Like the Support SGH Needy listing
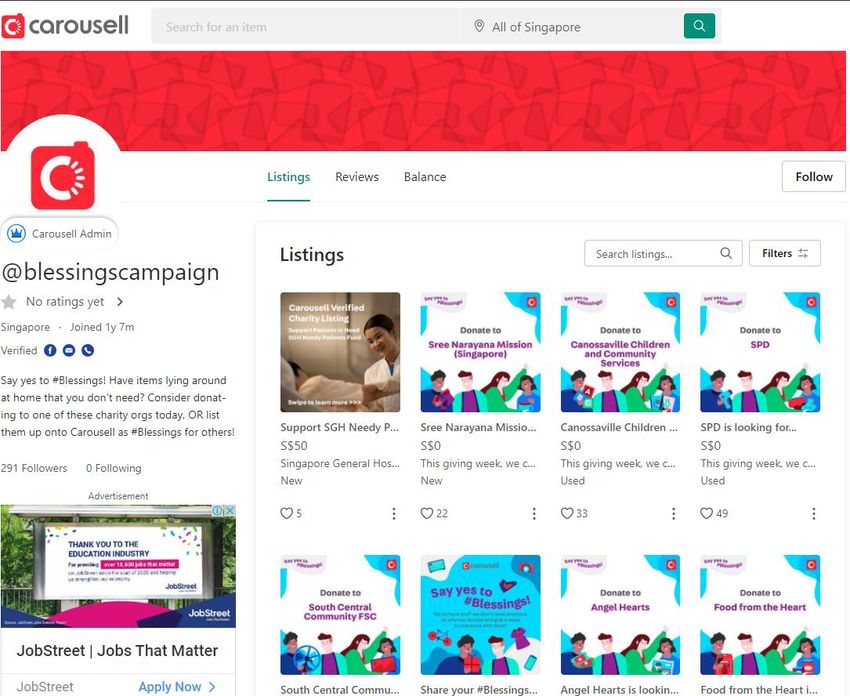 (x=286, y=513)
